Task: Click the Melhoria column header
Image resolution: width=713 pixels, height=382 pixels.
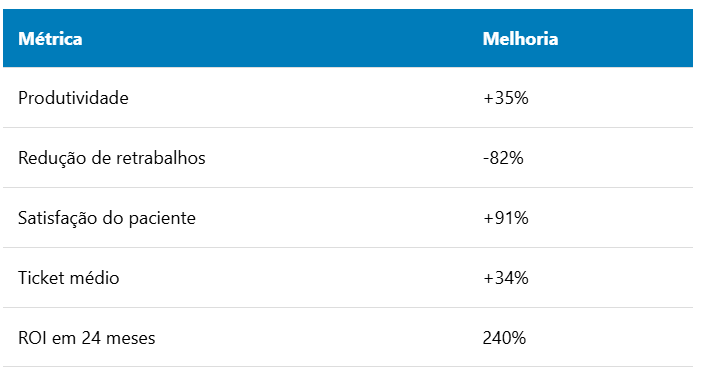Action: click(x=520, y=39)
